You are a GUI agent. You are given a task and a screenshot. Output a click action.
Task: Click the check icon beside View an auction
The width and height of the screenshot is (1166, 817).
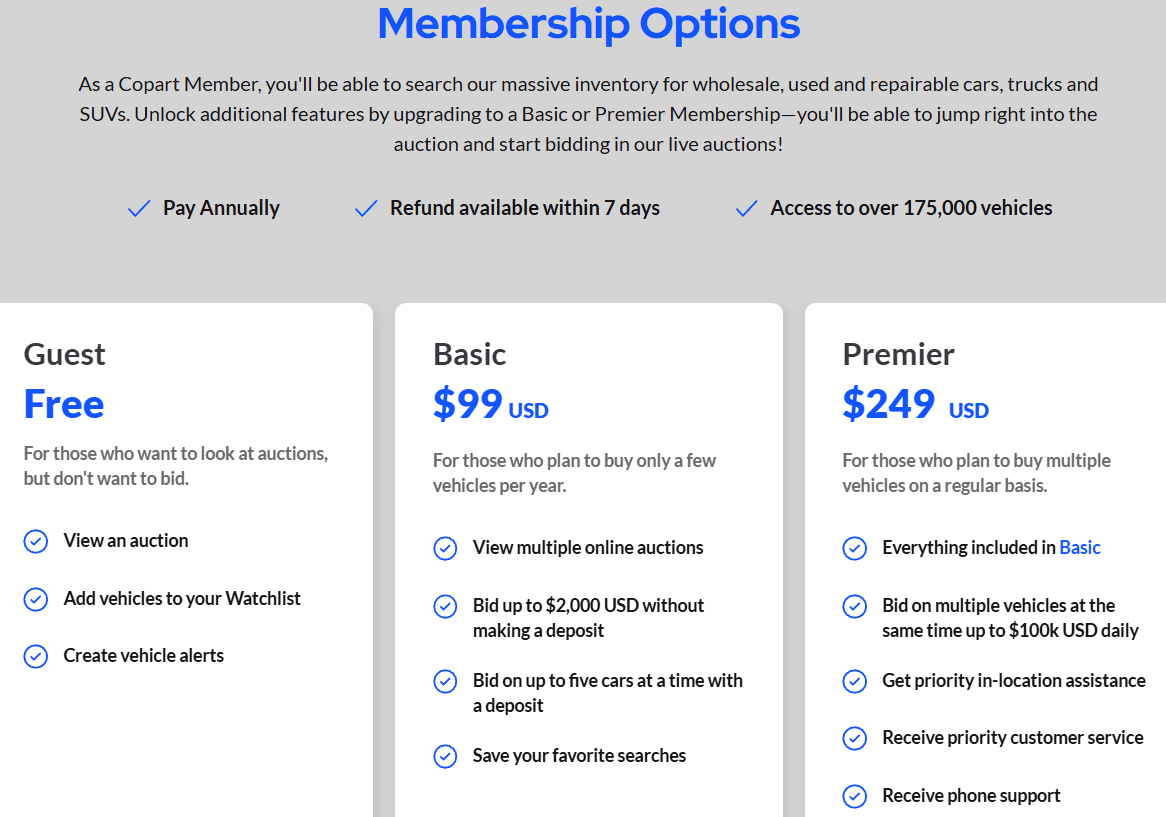coord(36,542)
